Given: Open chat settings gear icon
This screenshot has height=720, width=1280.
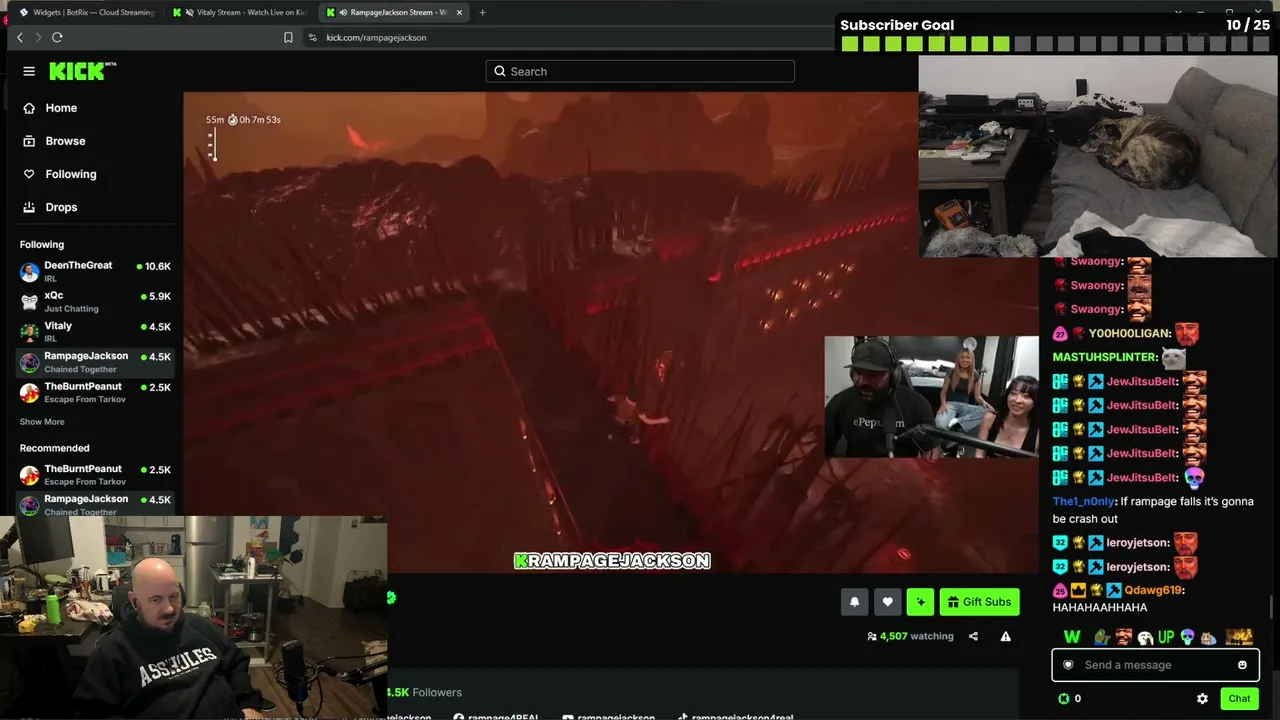Looking at the screenshot, I should 1202,699.
